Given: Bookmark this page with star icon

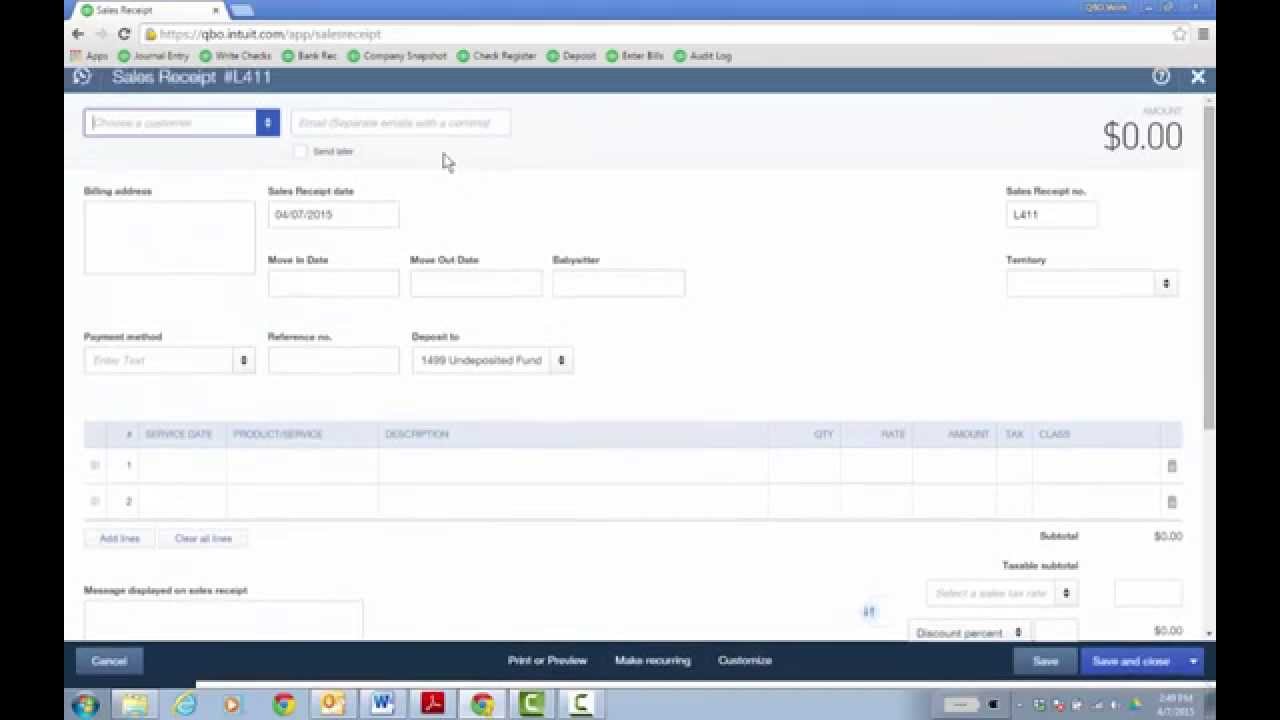Looking at the screenshot, I should [x=1180, y=33].
